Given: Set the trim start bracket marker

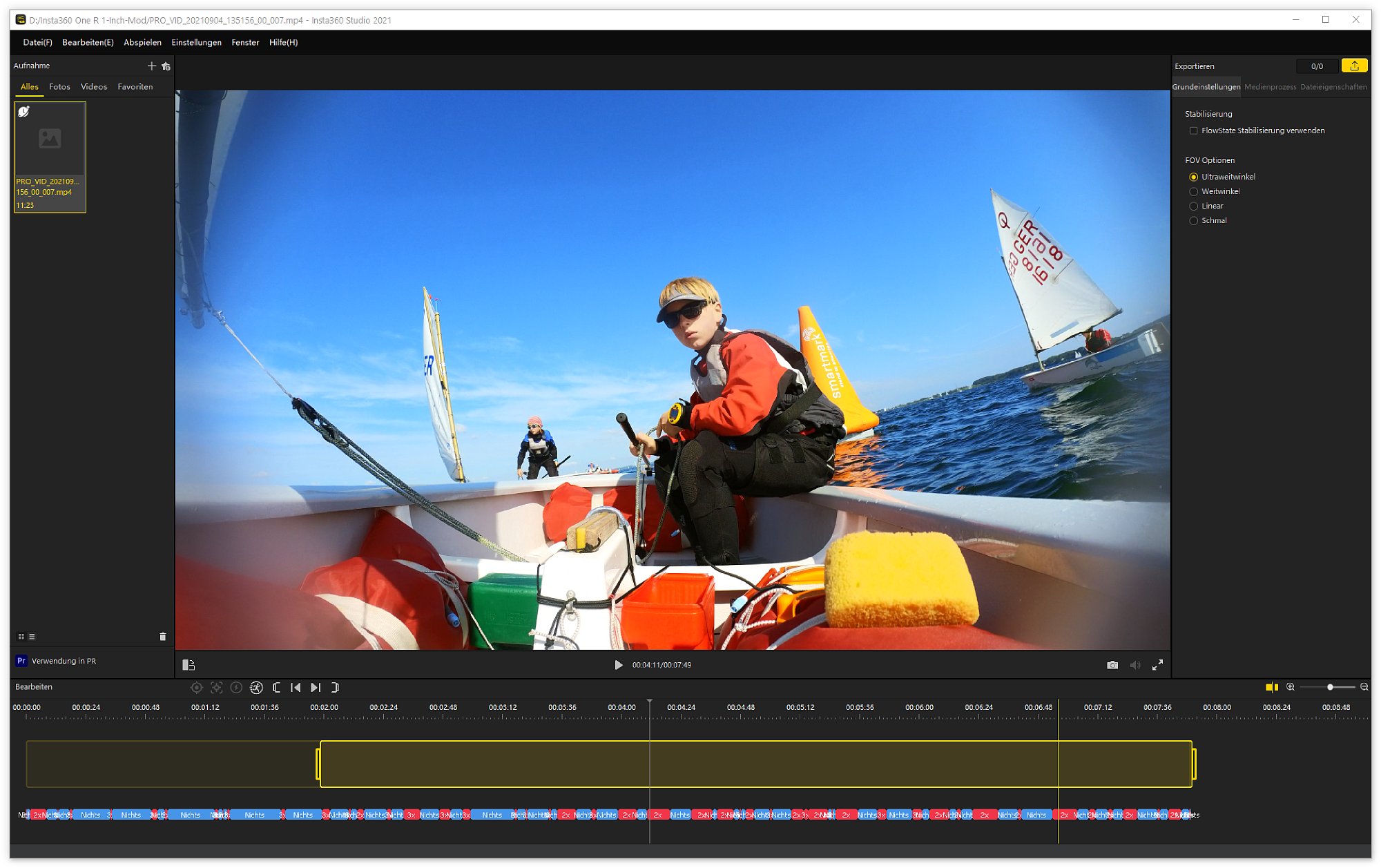Looking at the screenshot, I should tap(276, 688).
